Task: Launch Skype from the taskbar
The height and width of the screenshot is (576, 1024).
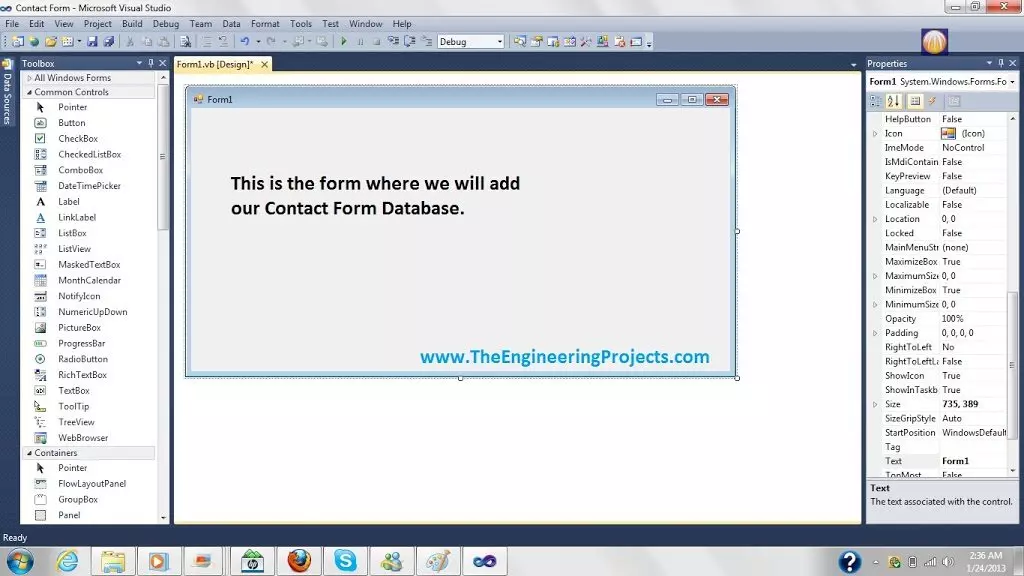Action: tap(345, 561)
